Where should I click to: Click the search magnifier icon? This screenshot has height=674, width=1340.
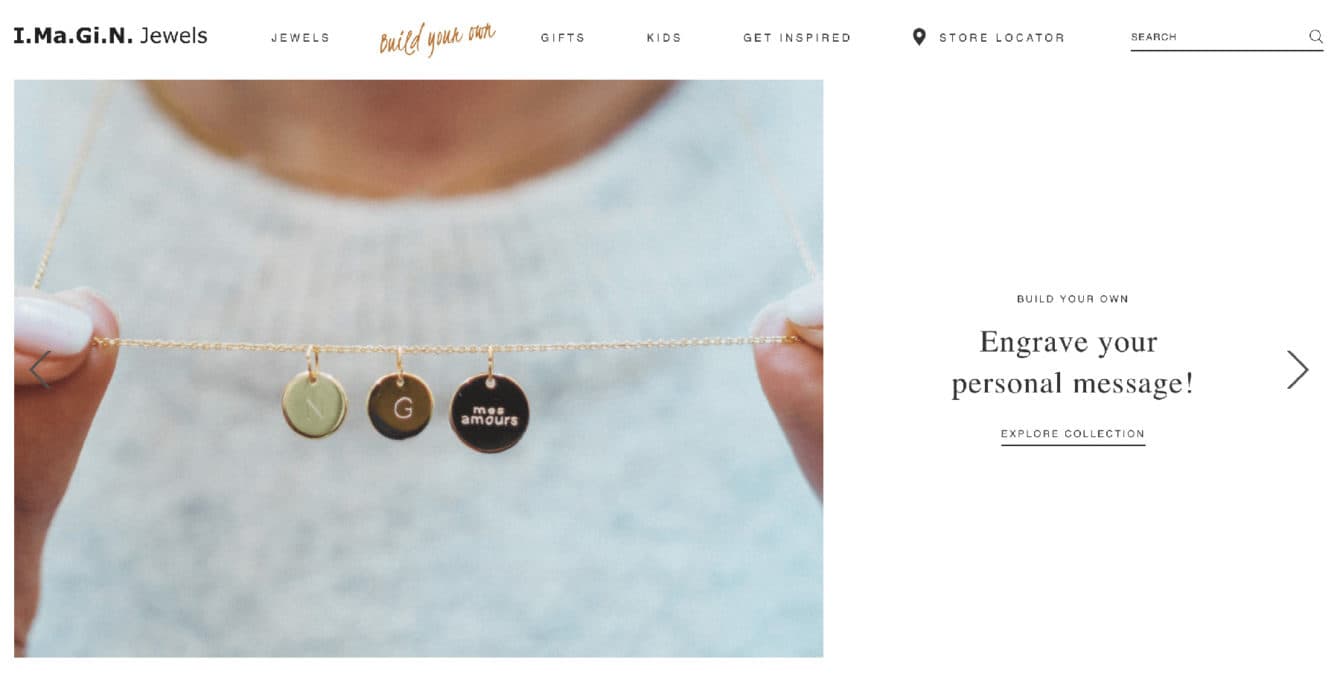[x=1316, y=37]
